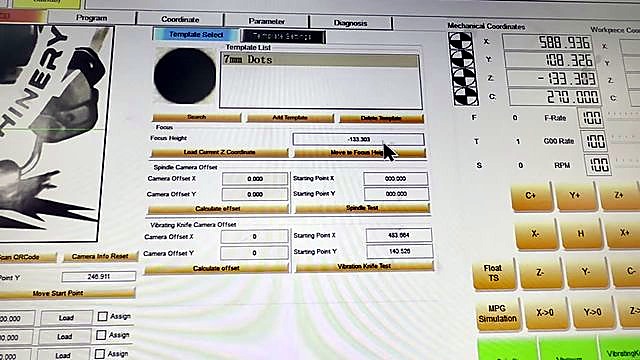
Task: Click the Float TS button
Action: pyautogui.click(x=493, y=273)
